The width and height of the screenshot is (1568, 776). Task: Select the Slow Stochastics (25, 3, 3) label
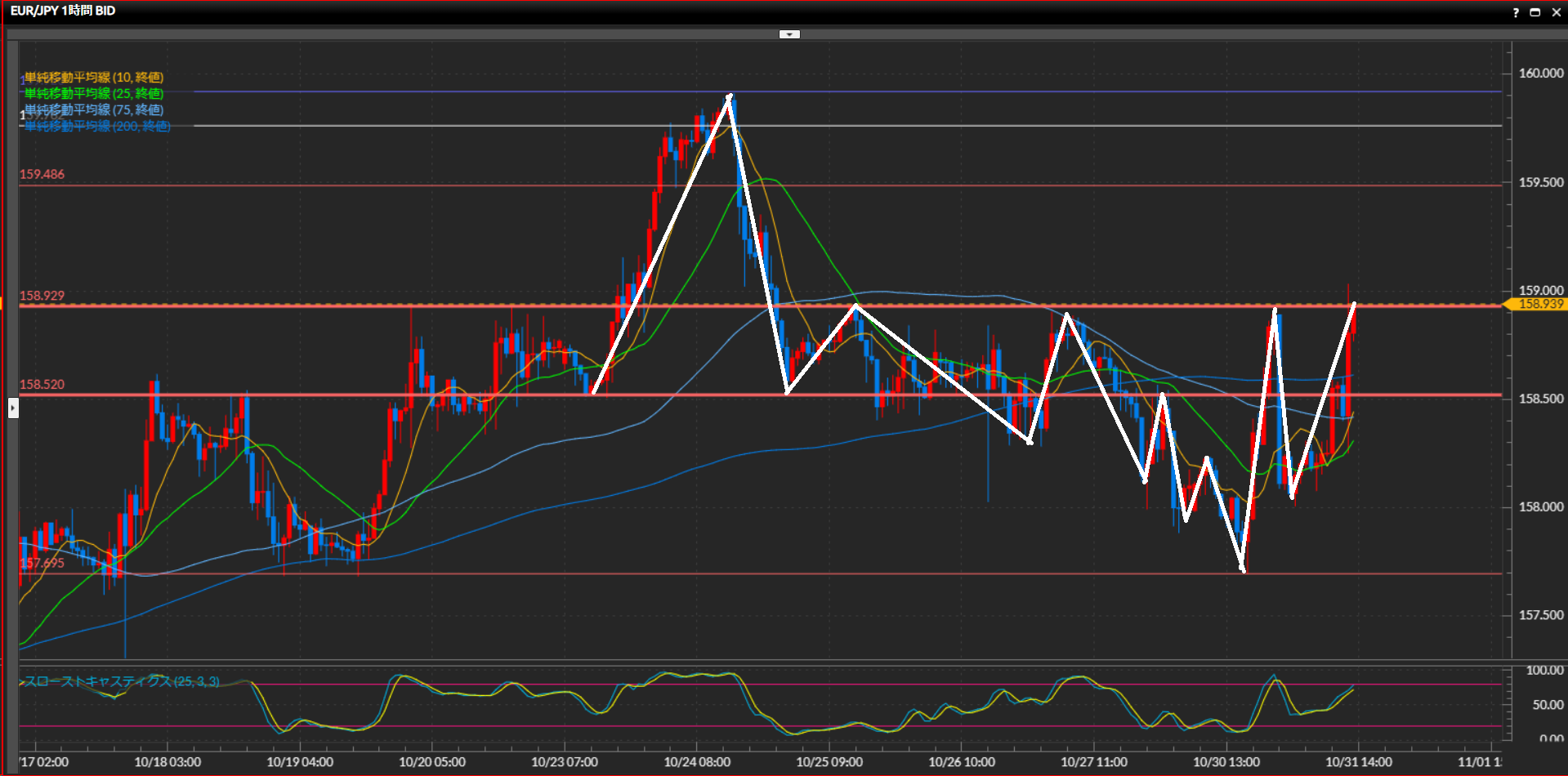tap(123, 681)
